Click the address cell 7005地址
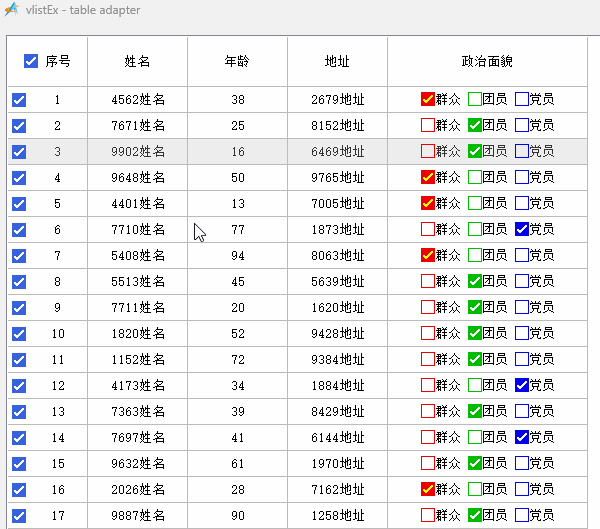Image resolution: width=600 pixels, height=529 pixels. click(x=337, y=204)
